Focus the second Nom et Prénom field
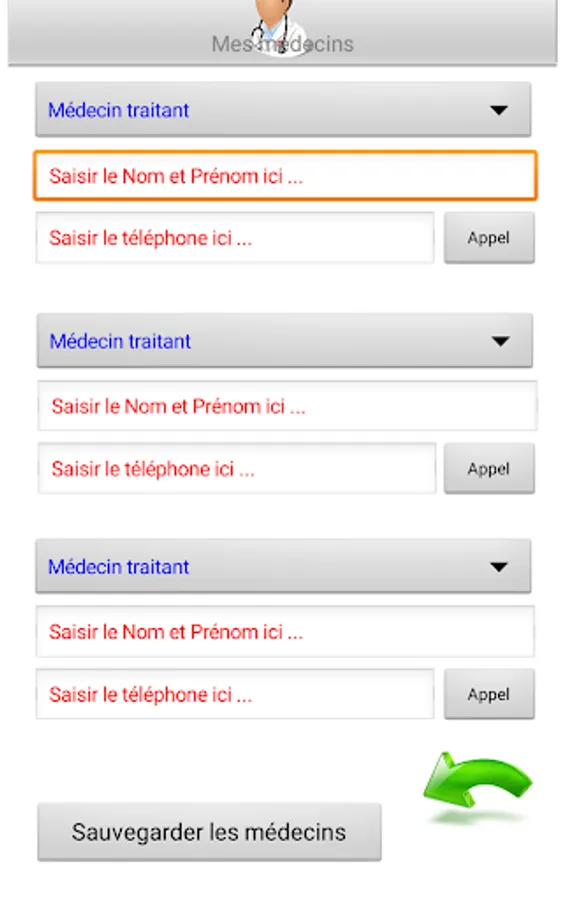Viewport: 564px width, 900px height. [x=287, y=406]
